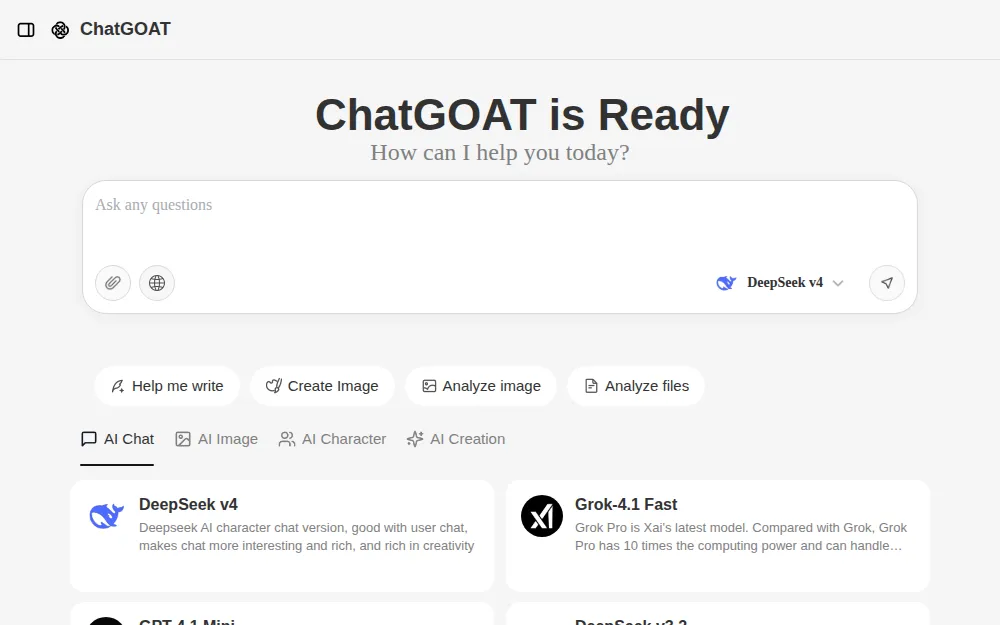Click the DeepSeek v4 card whale logo
1000x625 pixels.
(x=107, y=516)
